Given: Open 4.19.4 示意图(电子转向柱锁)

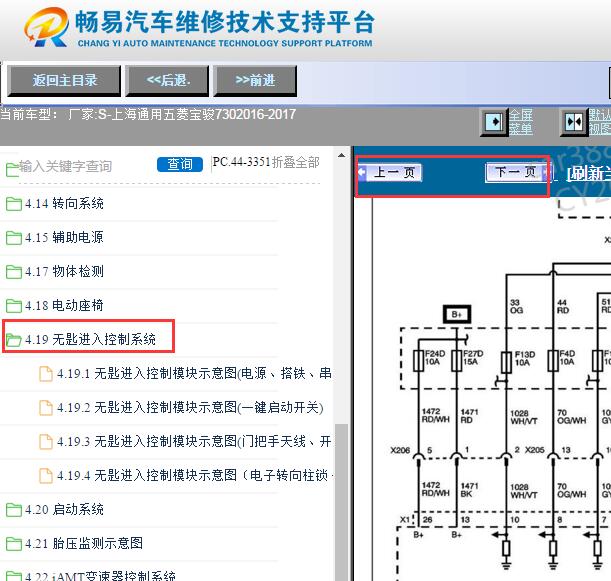Looking at the screenshot, I should 195,475.
